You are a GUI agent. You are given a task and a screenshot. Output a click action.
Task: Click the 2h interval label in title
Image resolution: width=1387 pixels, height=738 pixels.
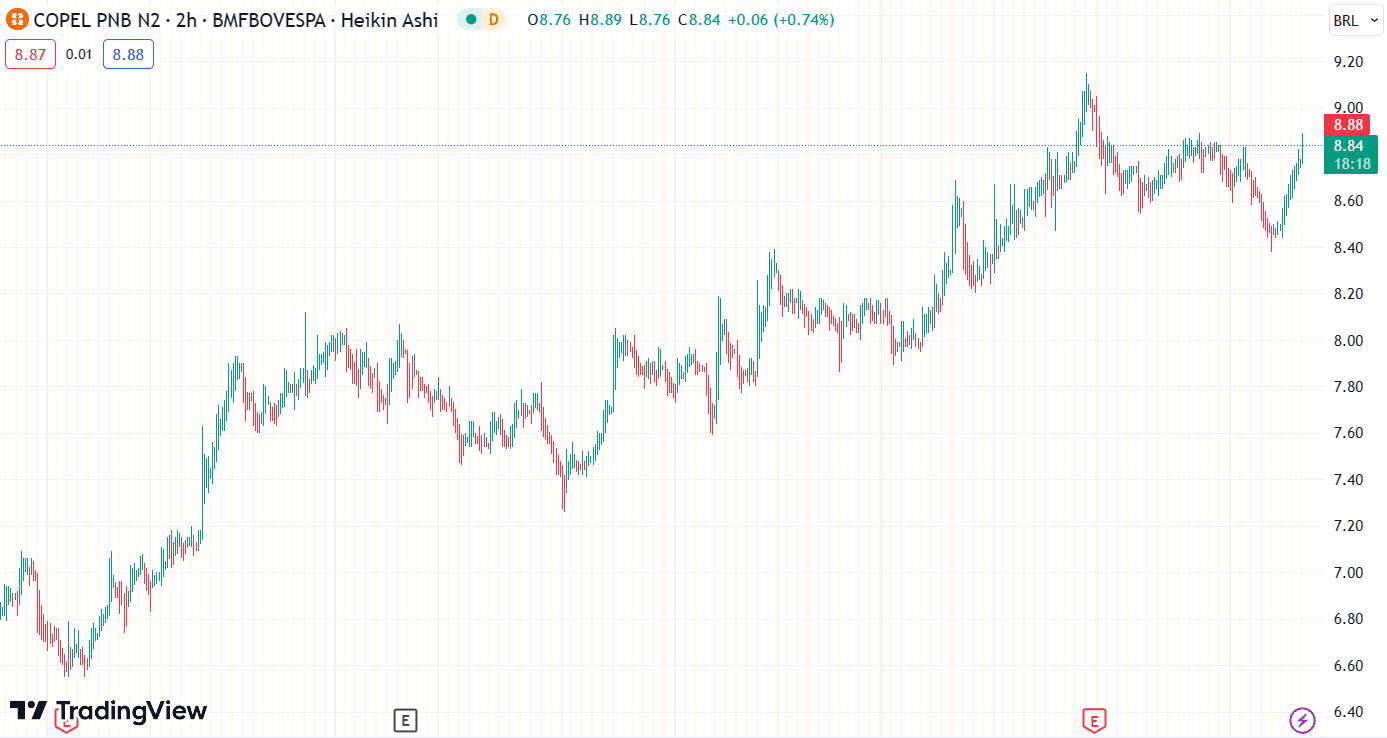point(186,19)
